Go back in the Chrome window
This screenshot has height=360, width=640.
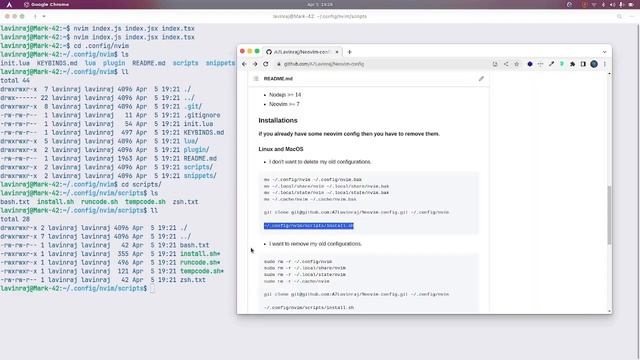(244, 64)
